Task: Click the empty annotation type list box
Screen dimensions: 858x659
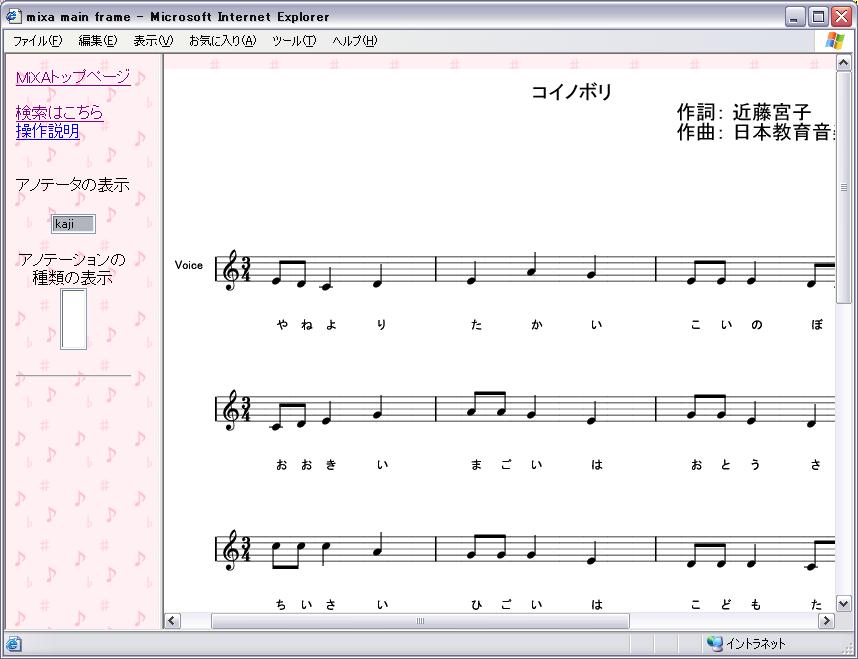Action: pos(73,319)
